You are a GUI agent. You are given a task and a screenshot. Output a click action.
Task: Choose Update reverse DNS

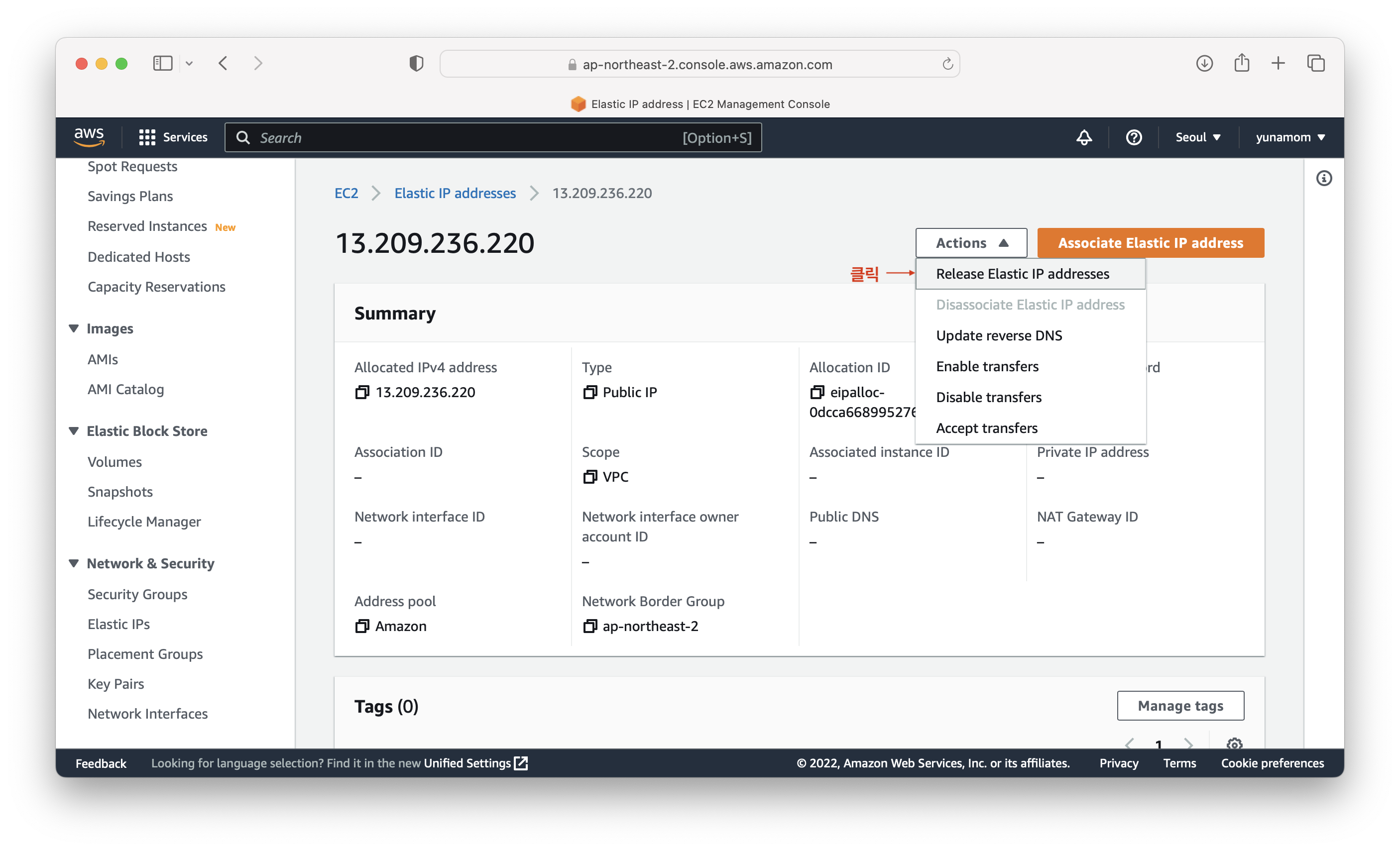point(1030,335)
